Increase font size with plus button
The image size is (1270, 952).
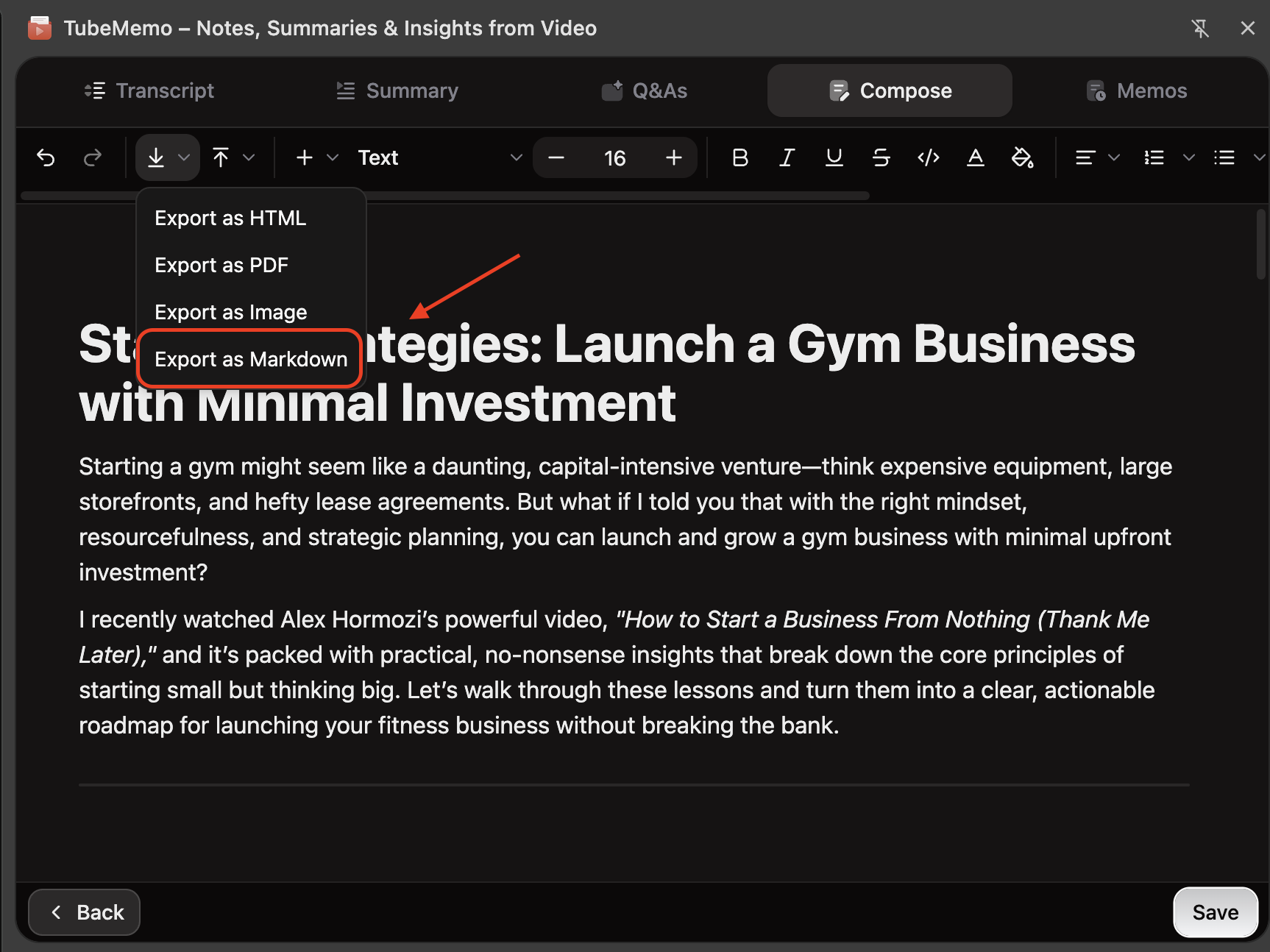pyautogui.click(x=674, y=157)
